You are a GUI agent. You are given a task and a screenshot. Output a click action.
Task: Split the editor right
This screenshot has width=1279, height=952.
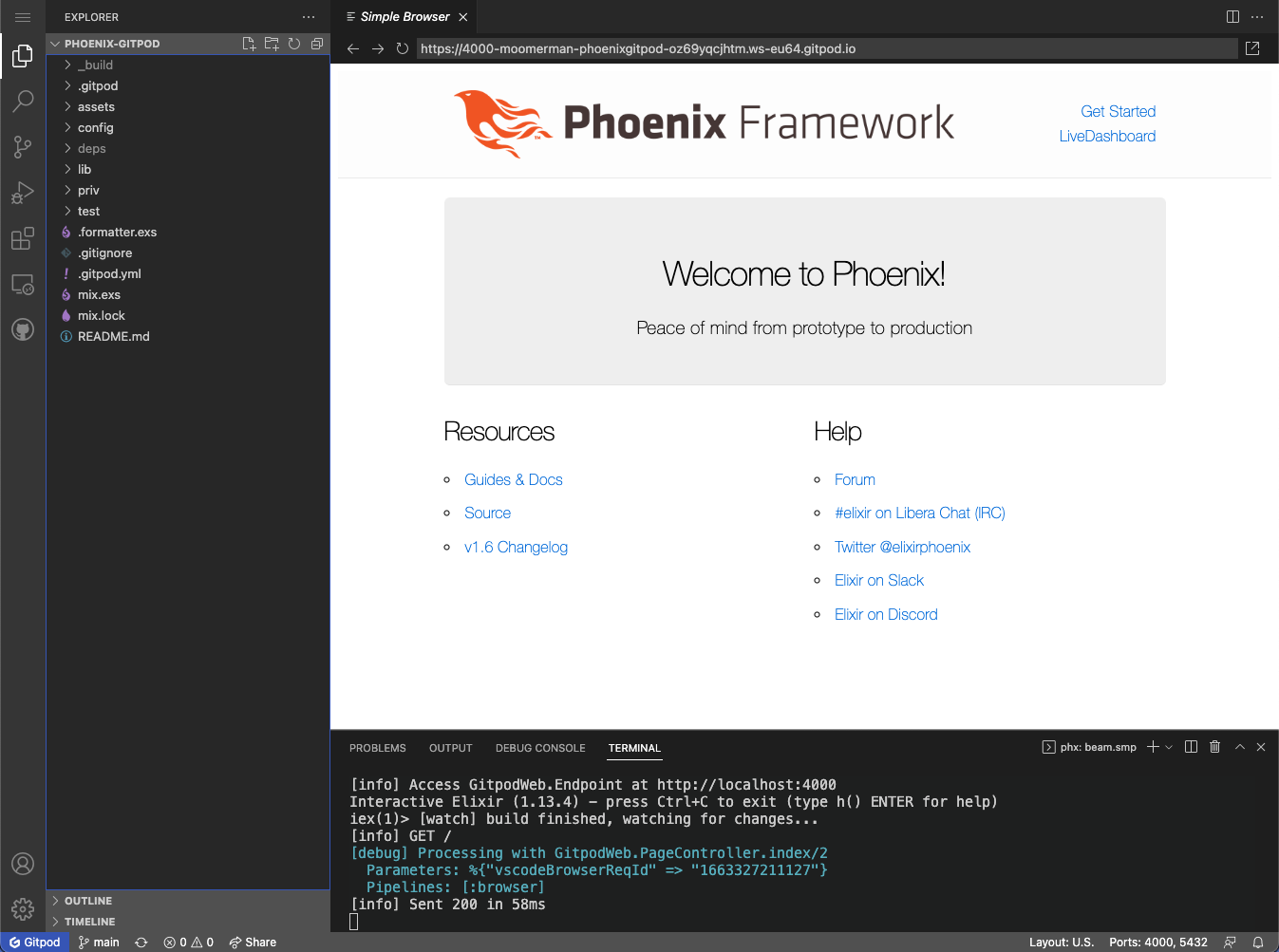(1232, 17)
